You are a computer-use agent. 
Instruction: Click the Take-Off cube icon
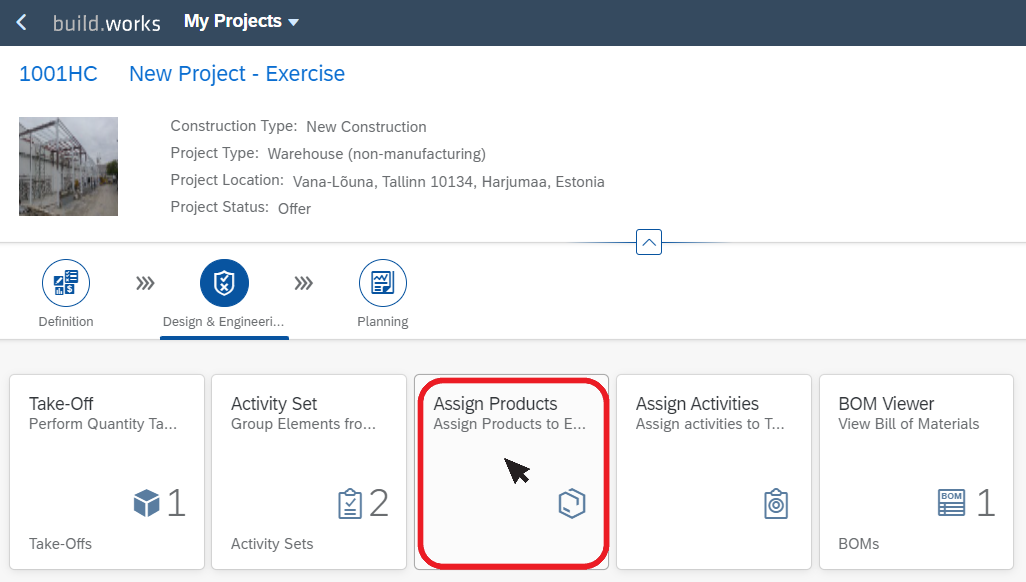pyautogui.click(x=147, y=503)
